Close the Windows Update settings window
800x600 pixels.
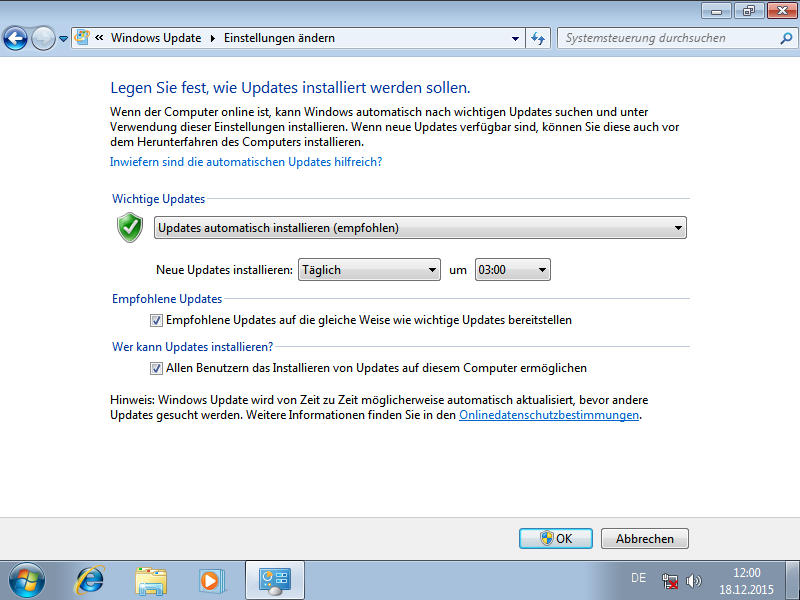click(782, 11)
